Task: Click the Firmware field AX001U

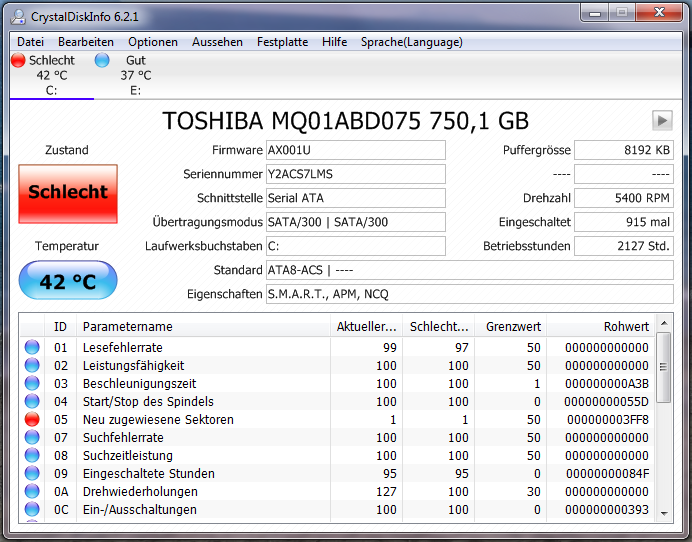Action: click(356, 150)
